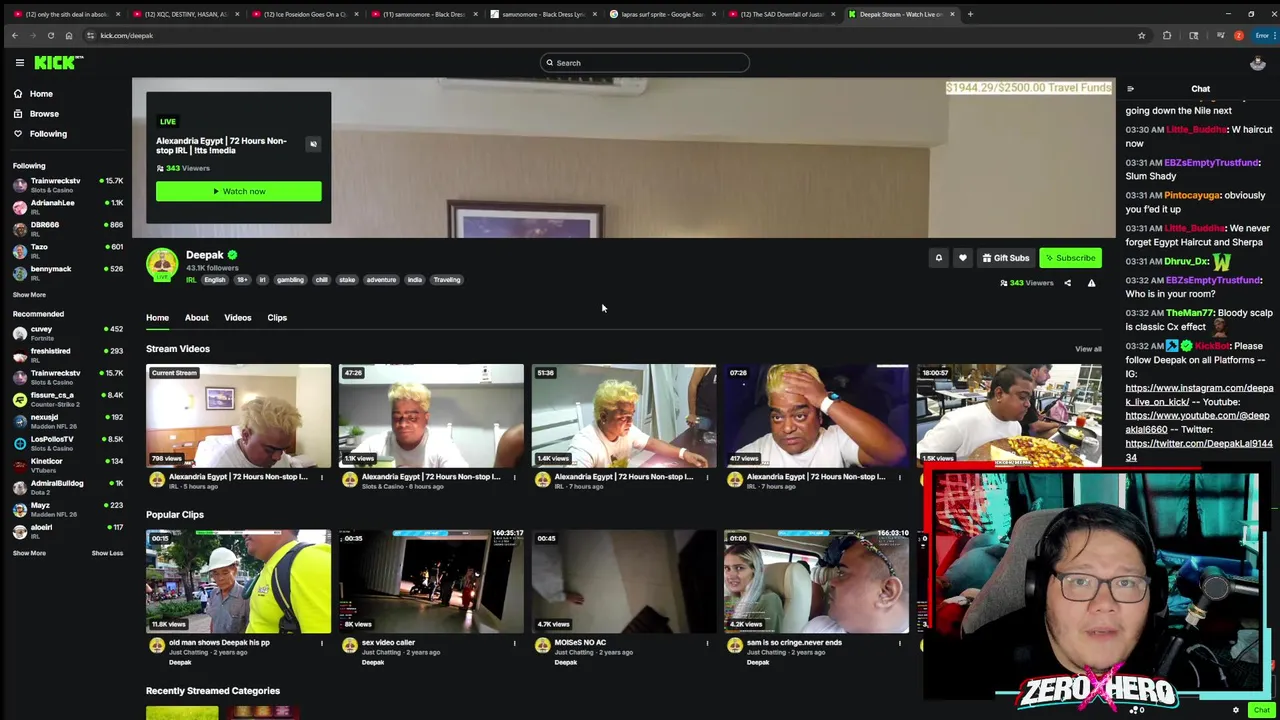This screenshot has height=720, width=1280.
Task: Open AdmiralBulldog channel in Recommended
Action: (x=68, y=487)
